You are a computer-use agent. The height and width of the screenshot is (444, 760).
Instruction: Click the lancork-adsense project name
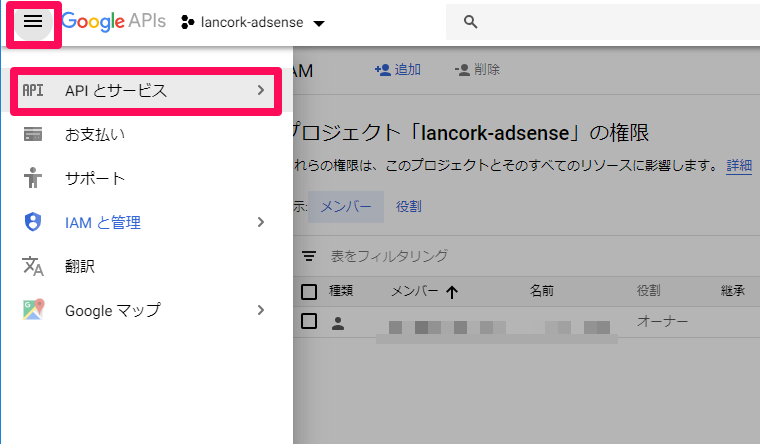[x=252, y=22]
